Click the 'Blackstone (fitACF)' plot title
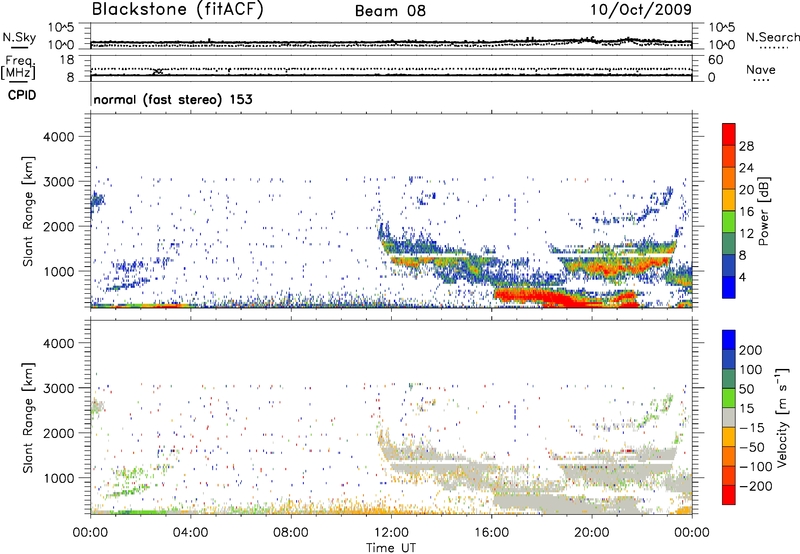The image size is (800, 554). click(x=177, y=9)
